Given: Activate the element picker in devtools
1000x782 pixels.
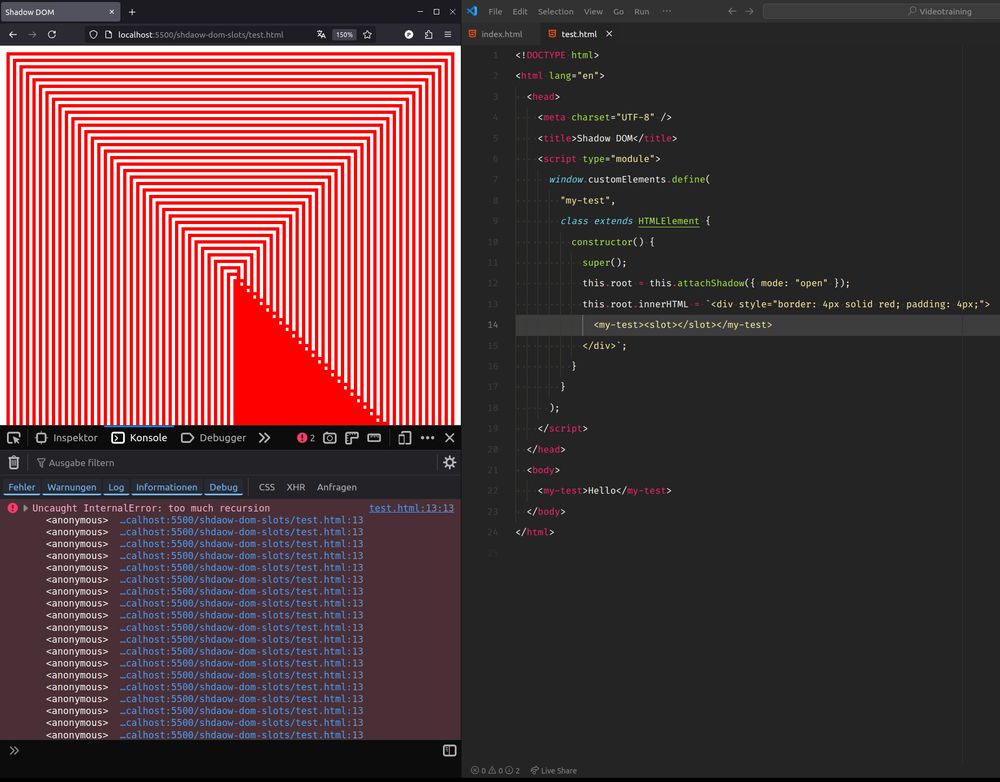Looking at the screenshot, I should (14, 438).
